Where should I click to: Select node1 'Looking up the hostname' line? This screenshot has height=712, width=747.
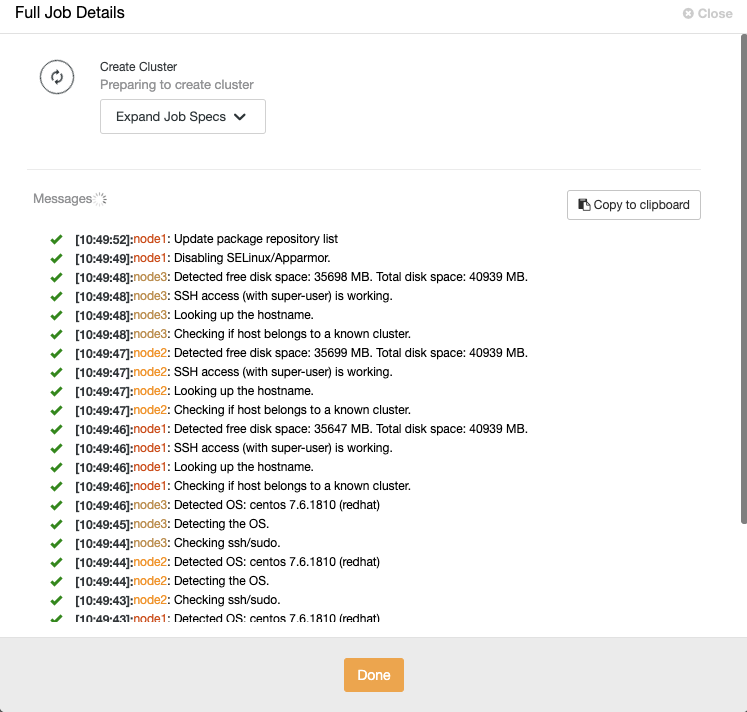point(194,467)
